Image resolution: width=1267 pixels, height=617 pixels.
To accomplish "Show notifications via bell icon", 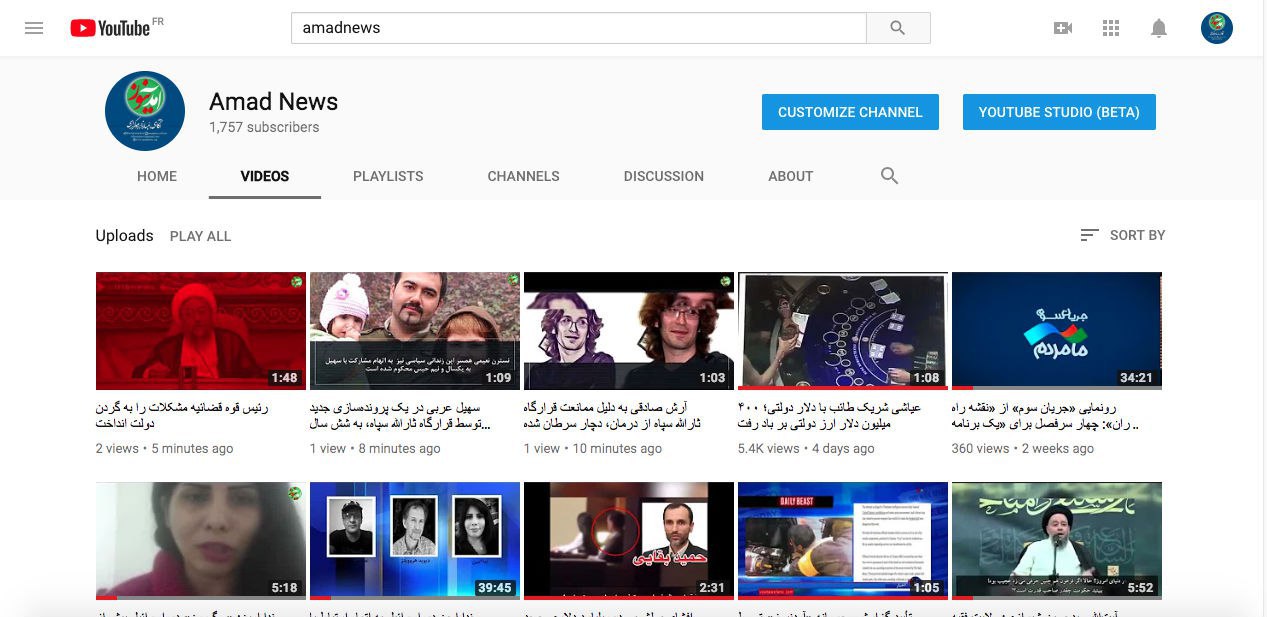I will click(x=1159, y=28).
